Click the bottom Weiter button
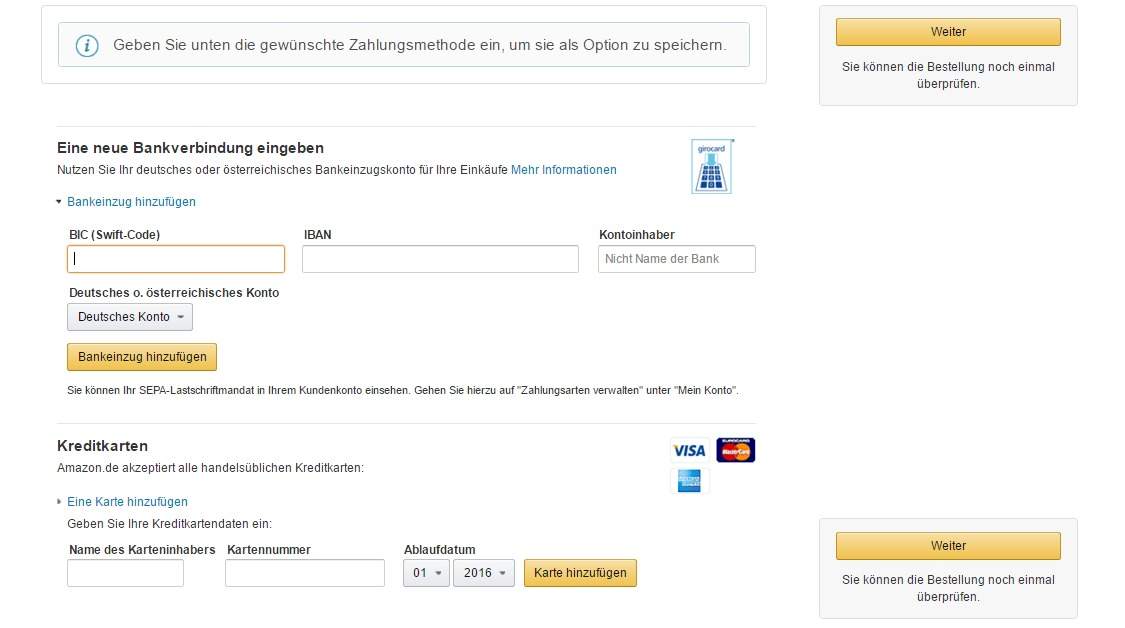The width and height of the screenshot is (1125, 628). [x=947, y=545]
